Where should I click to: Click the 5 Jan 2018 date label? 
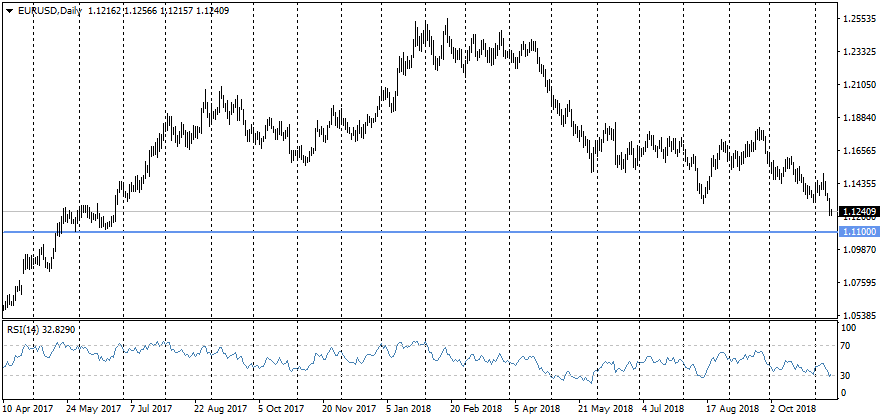[408, 409]
